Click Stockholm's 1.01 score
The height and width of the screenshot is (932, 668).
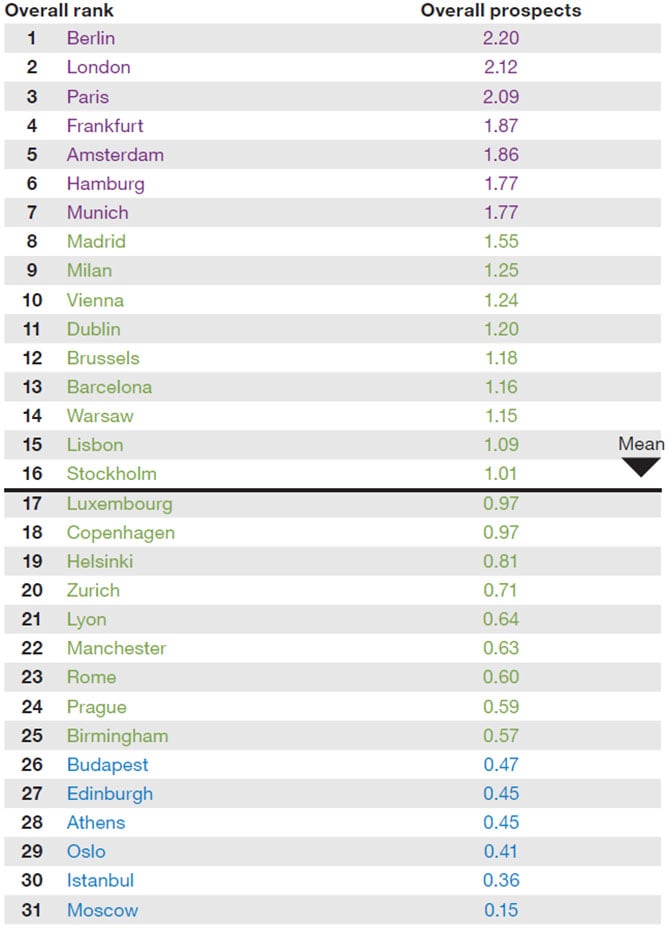tap(500, 474)
